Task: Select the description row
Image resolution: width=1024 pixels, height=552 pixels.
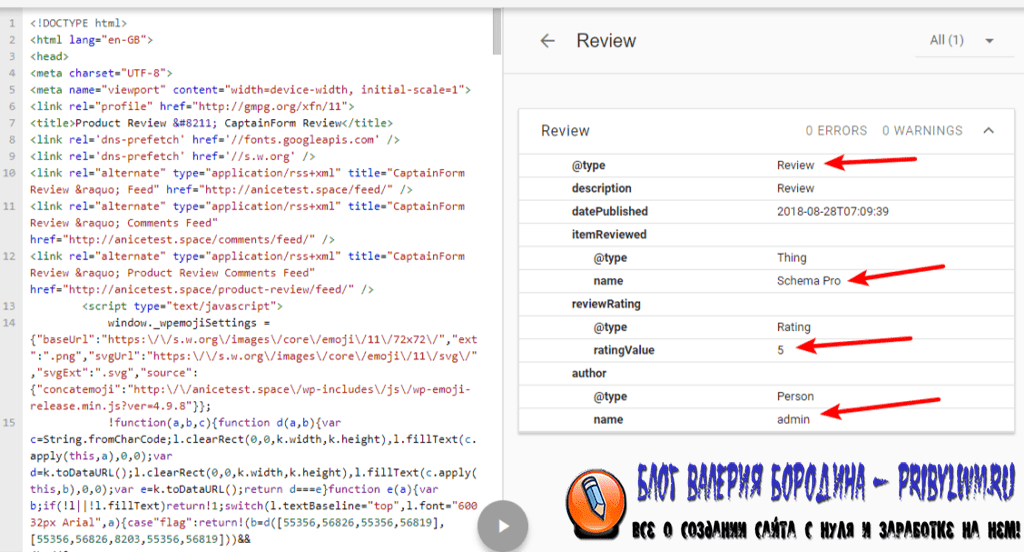Action: [766, 188]
